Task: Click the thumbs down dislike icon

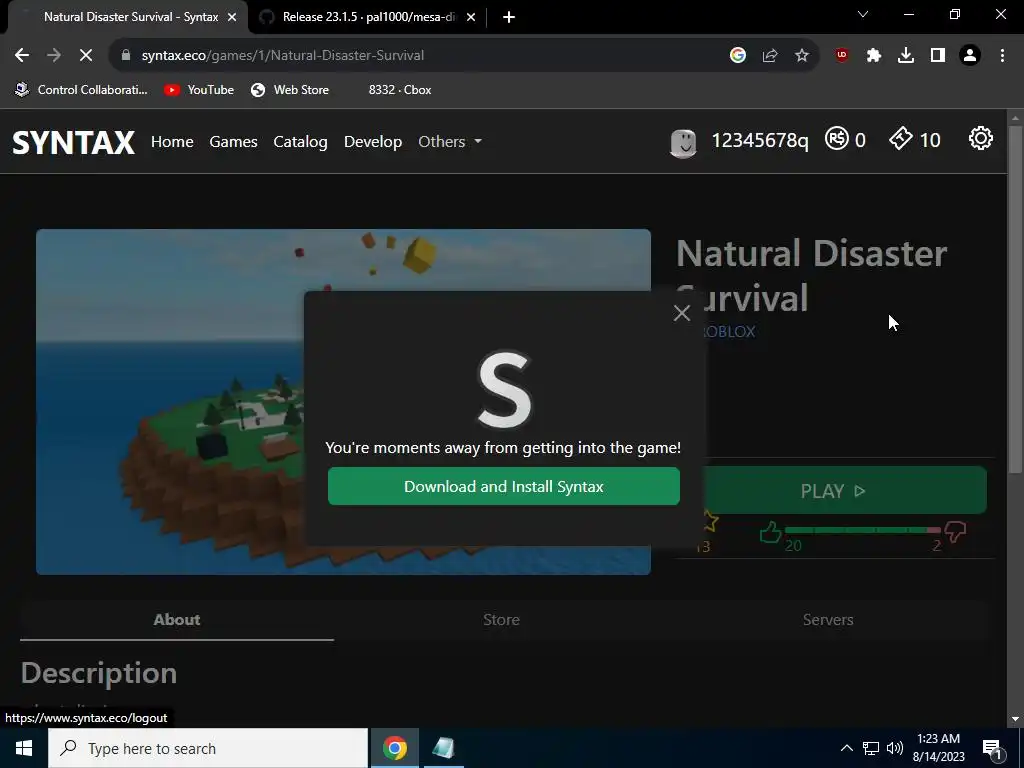Action: click(955, 532)
